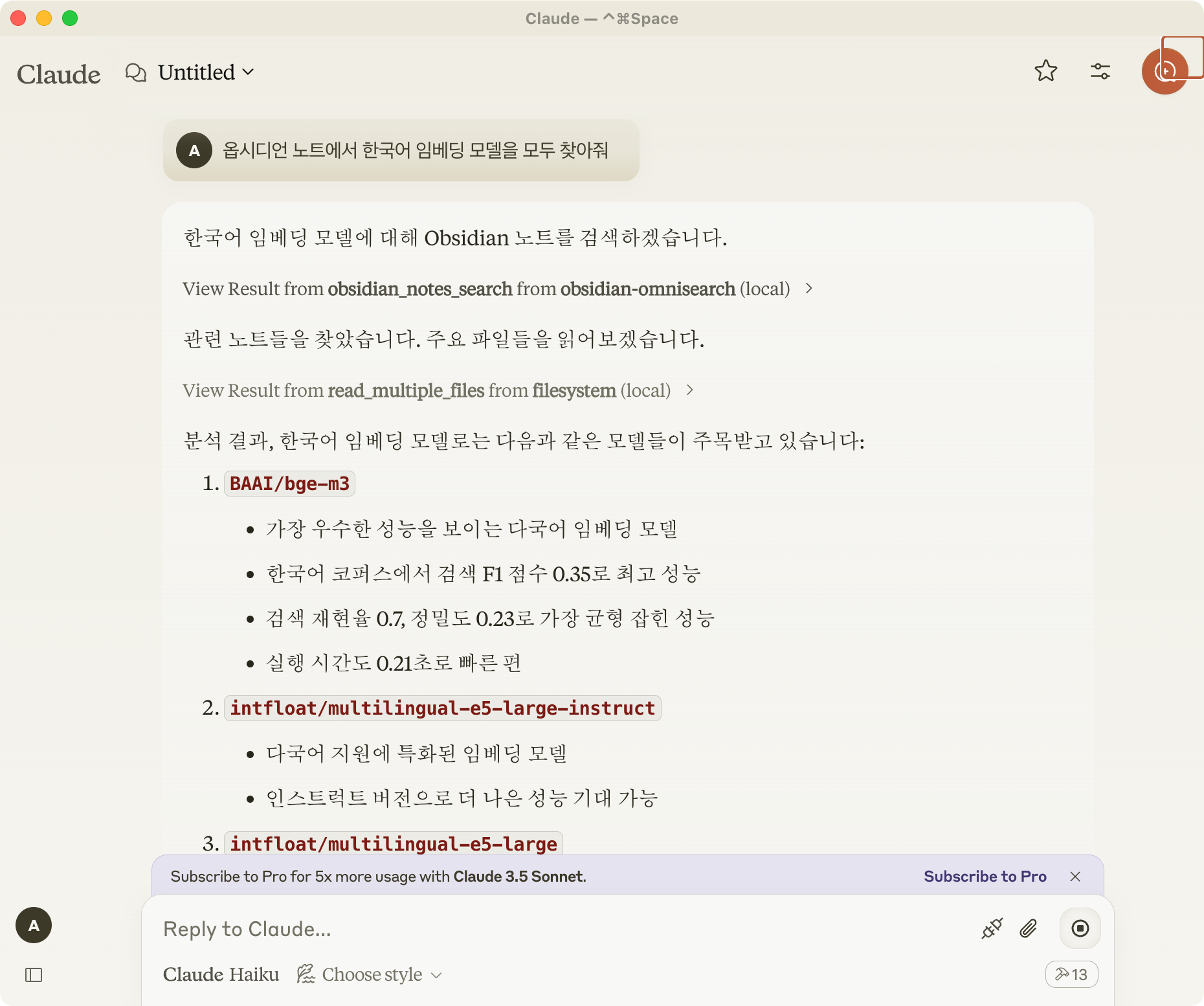Focus the Reply to Claude input field
The height and width of the screenshot is (1006, 1204).
[563, 929]
